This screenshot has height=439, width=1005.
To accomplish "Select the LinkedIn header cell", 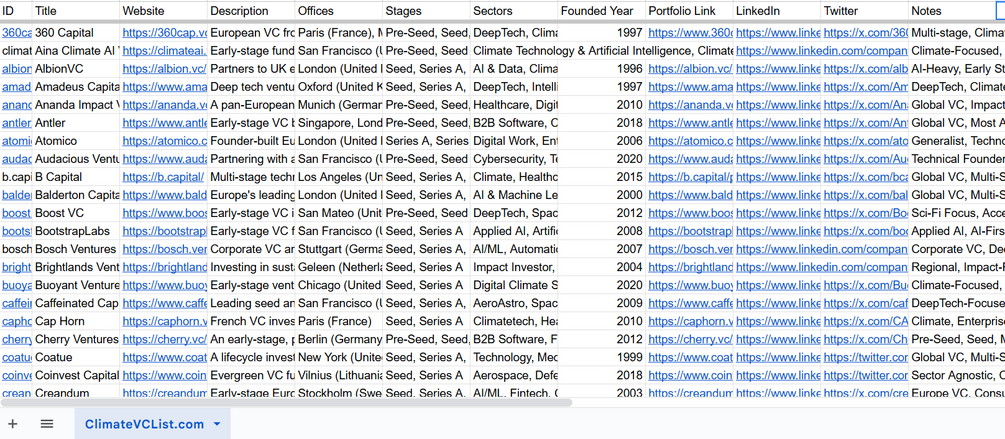I will 777,11.
